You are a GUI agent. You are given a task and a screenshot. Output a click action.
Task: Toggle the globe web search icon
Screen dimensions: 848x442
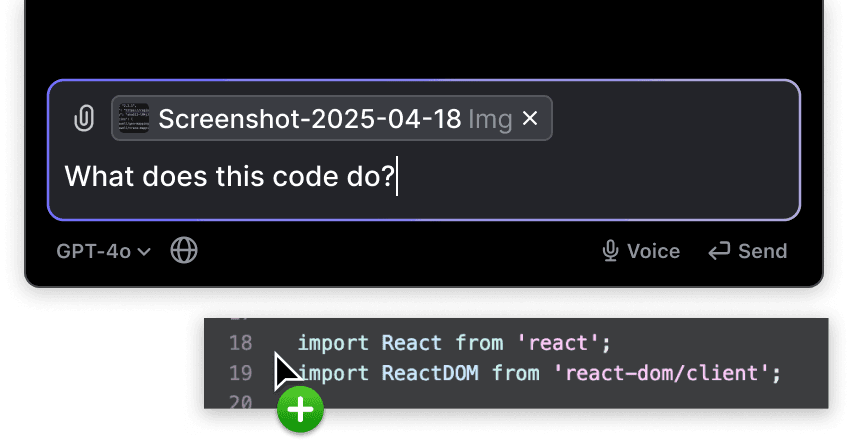point(184,250)
